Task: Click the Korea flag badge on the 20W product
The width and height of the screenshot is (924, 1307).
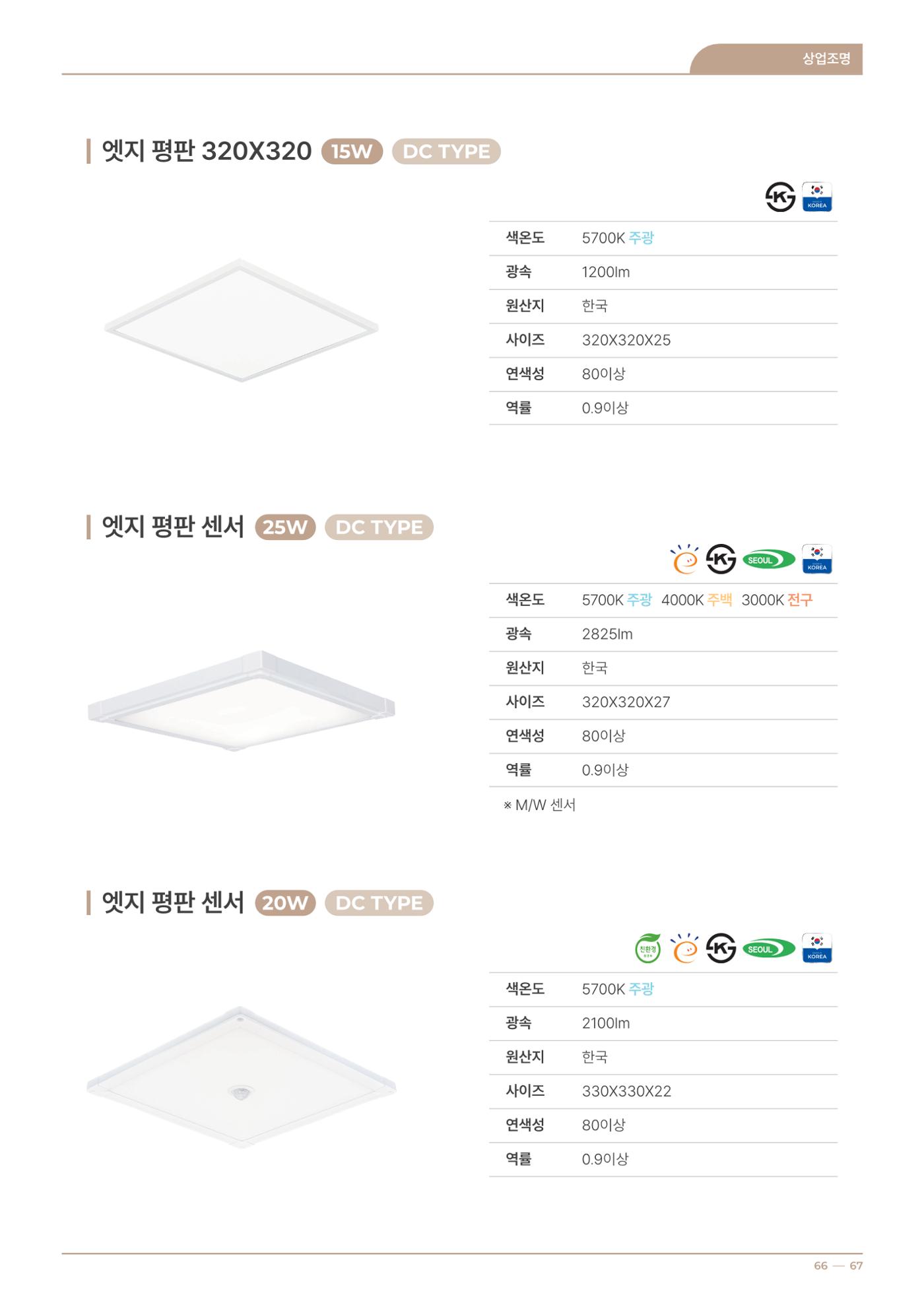Action: (x=816, y=949)
